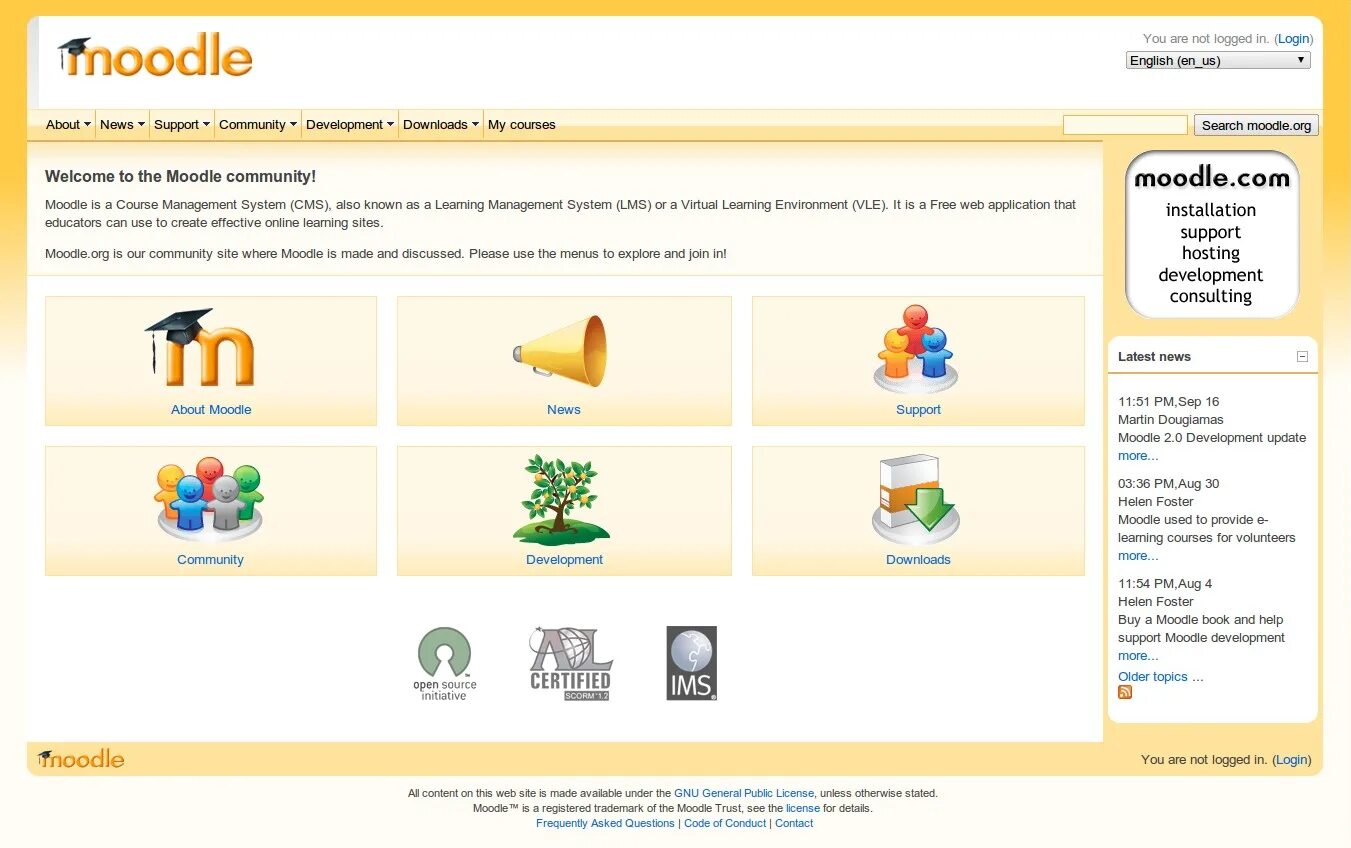This screenshot has height=848, width=1351.
Task: Expand the Downloads menu in navigation bar
Action: (x=441, y=124)
